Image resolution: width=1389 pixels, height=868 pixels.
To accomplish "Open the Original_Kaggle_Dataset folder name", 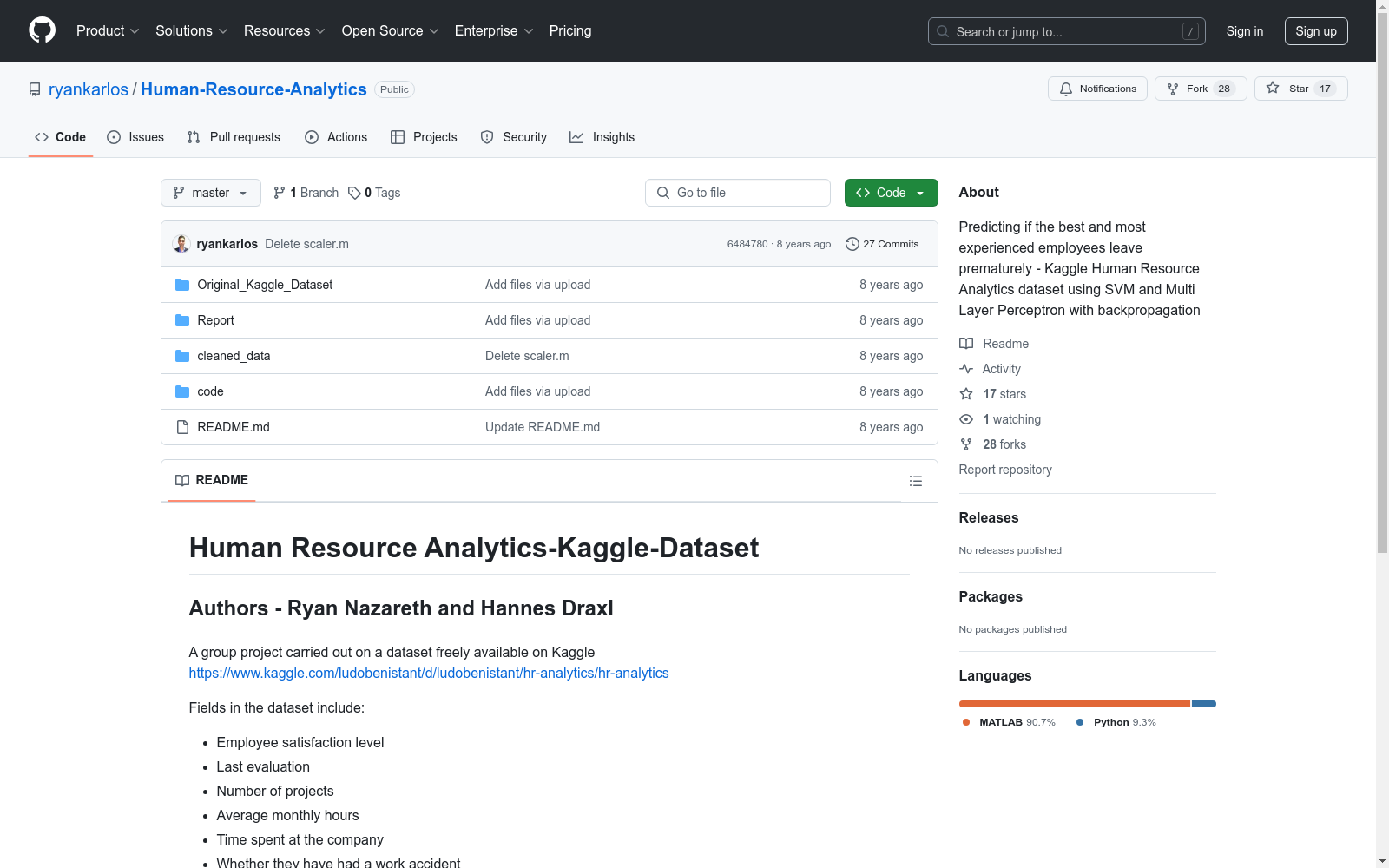I will click(x=265, y=285).
